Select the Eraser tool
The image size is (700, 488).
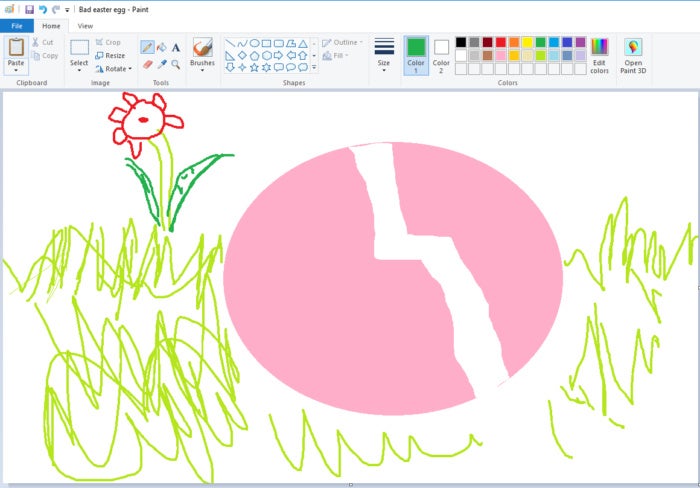pyautogui.click(x=148, y=65)
